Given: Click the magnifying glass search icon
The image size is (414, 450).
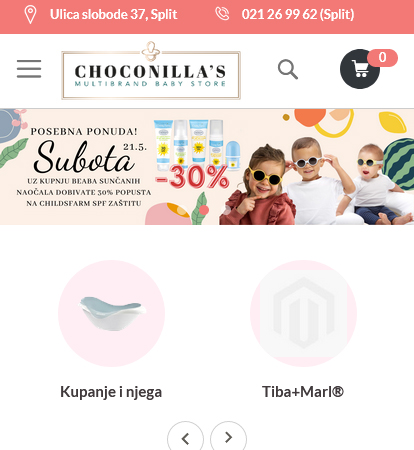Looking at the screenshot, I should coord(288,69).
